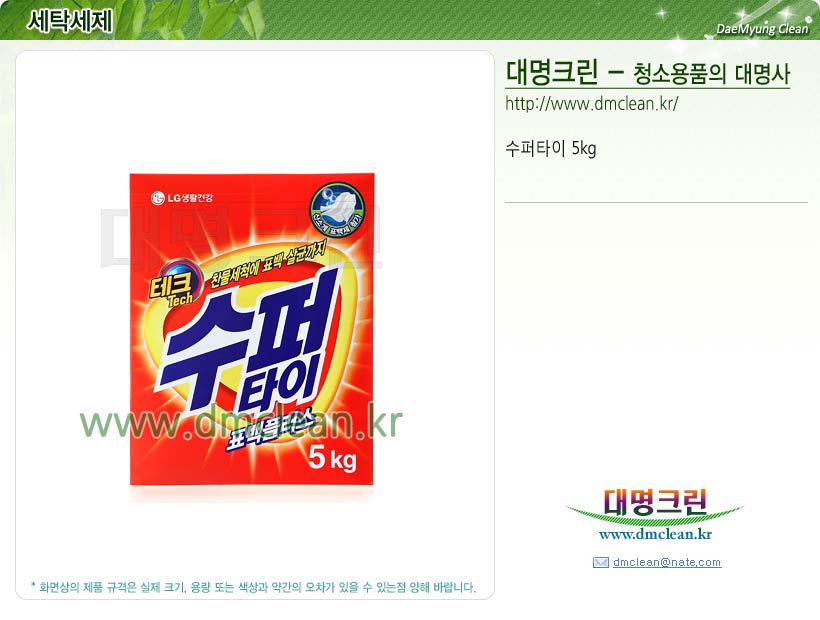820x620 pixels.
Task: Click the 대명크린 rainbow logo
Action: pos(655,504)
